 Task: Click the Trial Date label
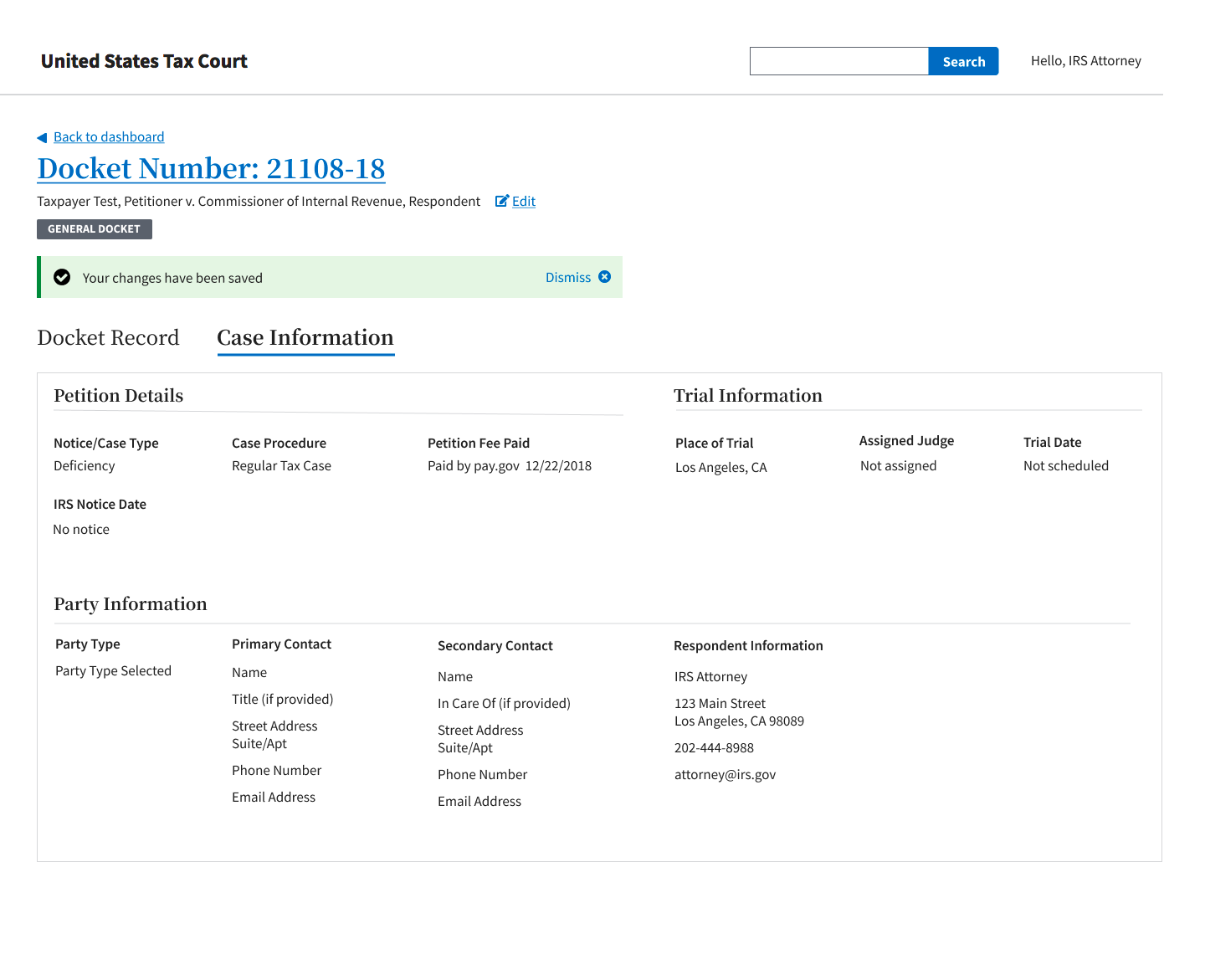[x=1053, y=443]
